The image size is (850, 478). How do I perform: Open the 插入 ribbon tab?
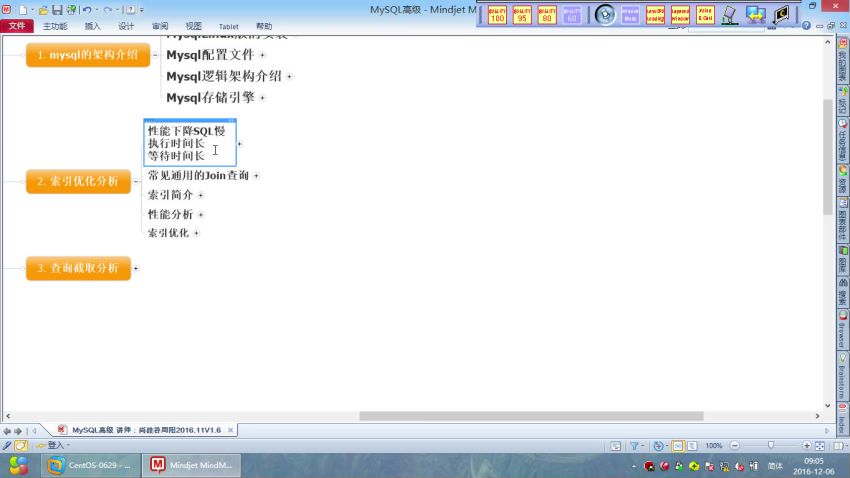coord(92,26)
